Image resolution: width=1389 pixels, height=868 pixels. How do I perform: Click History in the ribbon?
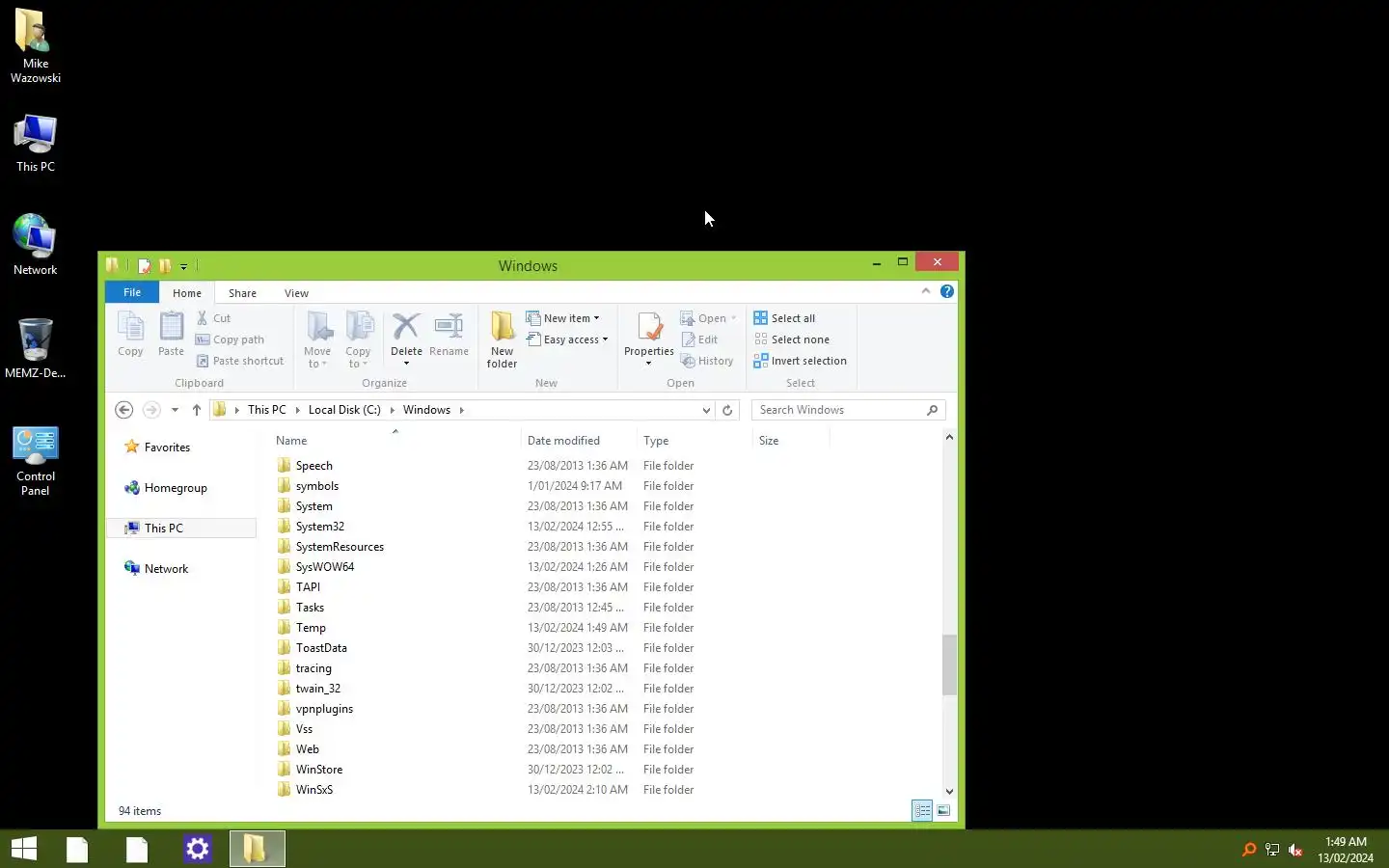707,361
